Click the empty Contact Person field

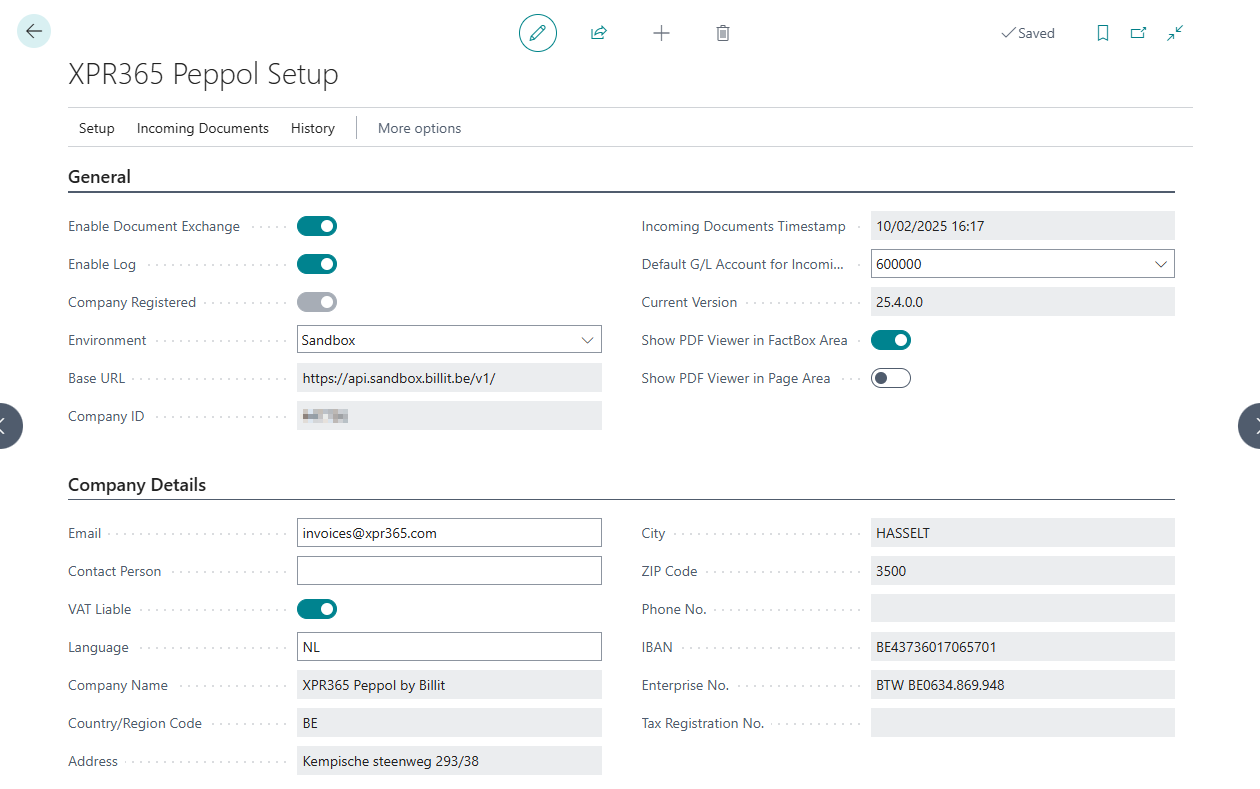(x=449, y=571)
